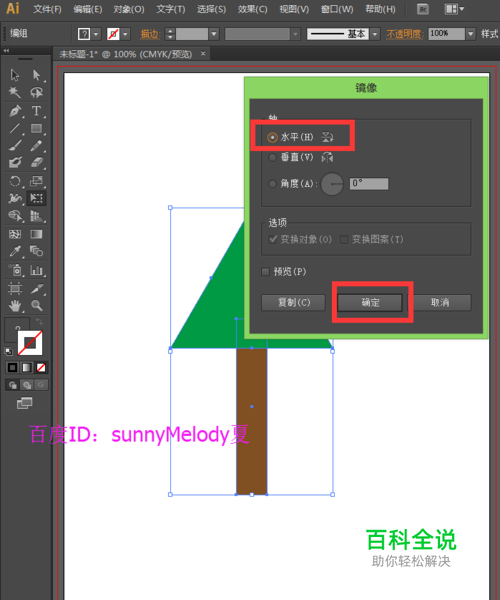The width and height of the screenshot is (500, 600).
Task: Select the Blob Brush tool
Action: 15,163
